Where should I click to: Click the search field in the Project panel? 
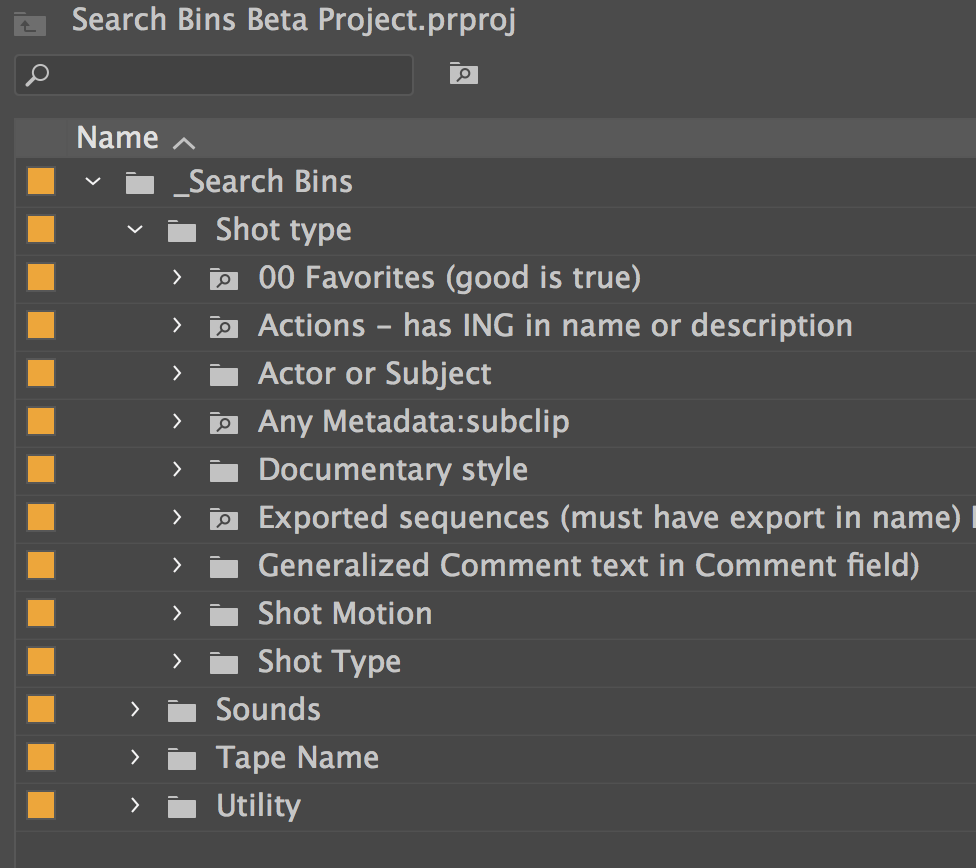point(214,75)
